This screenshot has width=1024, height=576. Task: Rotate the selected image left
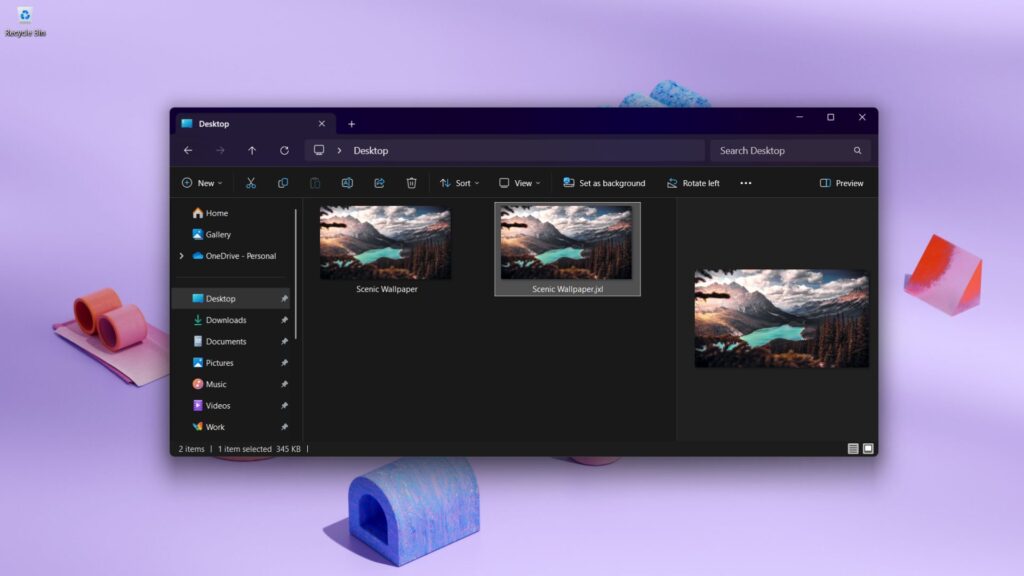[694, 183]
